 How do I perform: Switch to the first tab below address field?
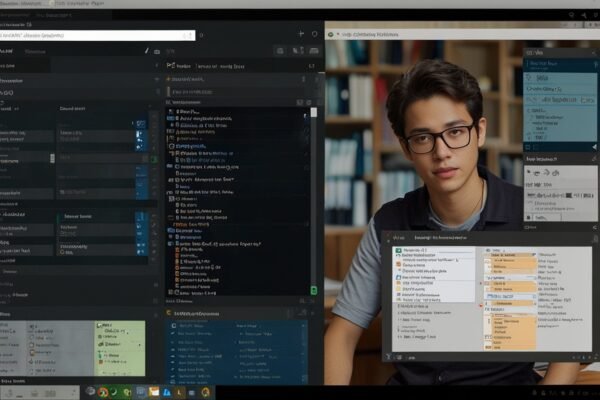point(10,51)
